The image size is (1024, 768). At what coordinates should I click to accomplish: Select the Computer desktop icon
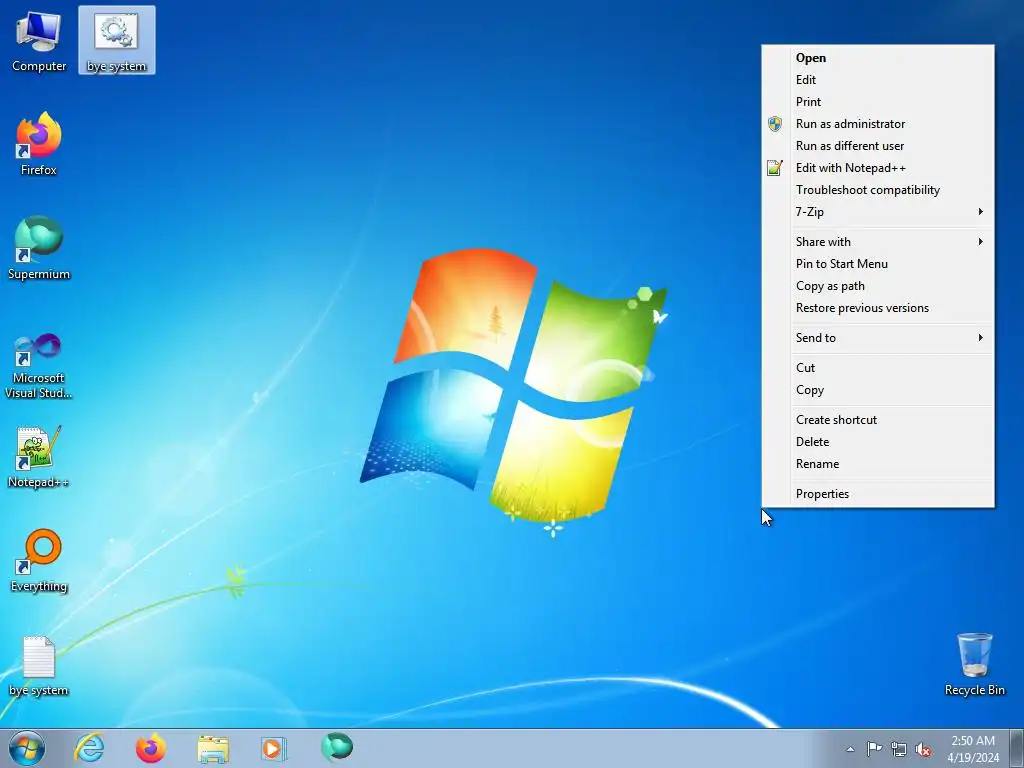(x=39, y=40)
